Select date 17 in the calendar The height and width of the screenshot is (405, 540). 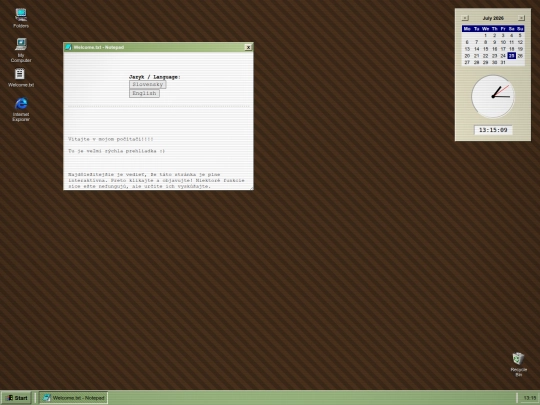pos(503,49)
